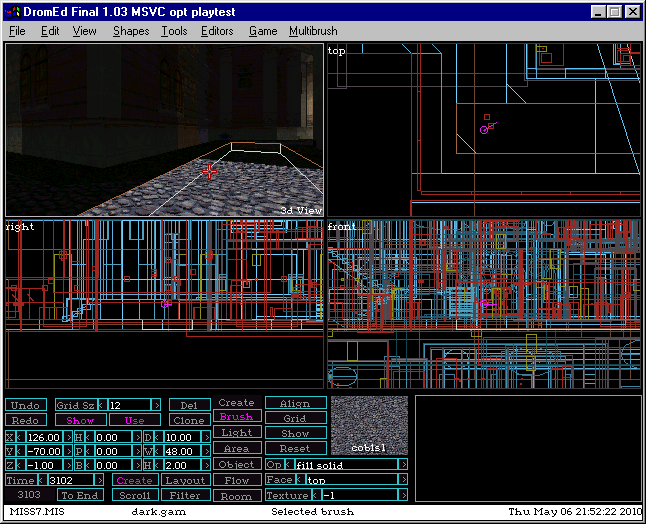The height and width of the screenshot is (524, 646).
Task: Select the cobls1 texture thumbnail
Action: point(369,425)
